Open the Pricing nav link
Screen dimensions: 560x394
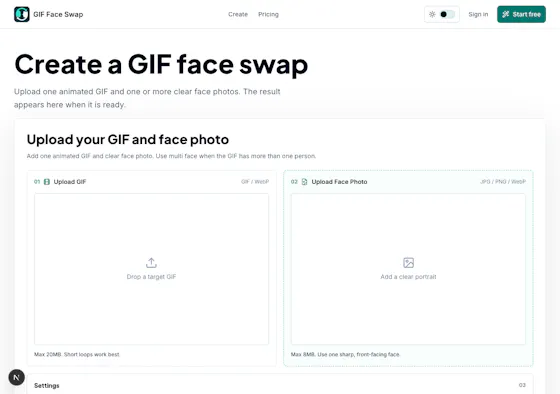point(268,14)
